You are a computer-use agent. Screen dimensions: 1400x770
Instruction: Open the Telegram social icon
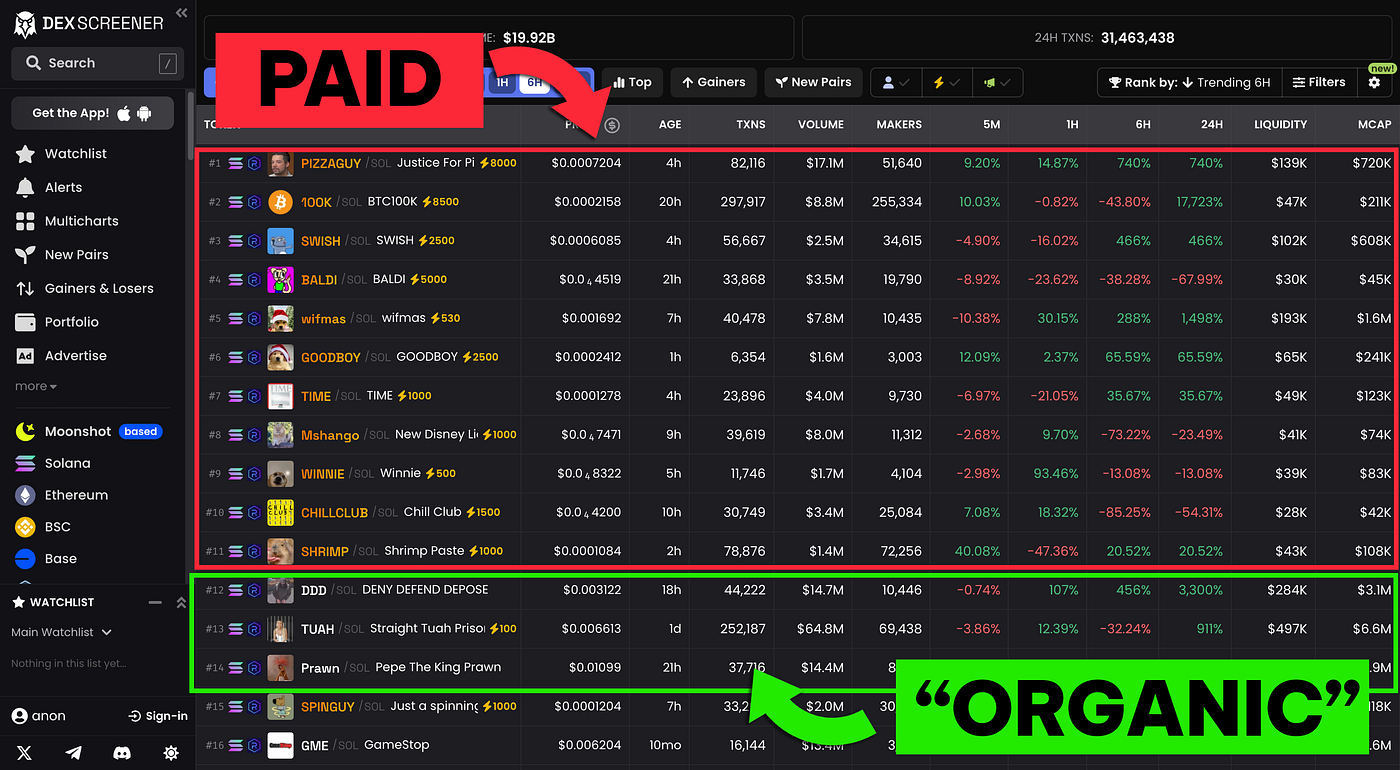[73, 753]
